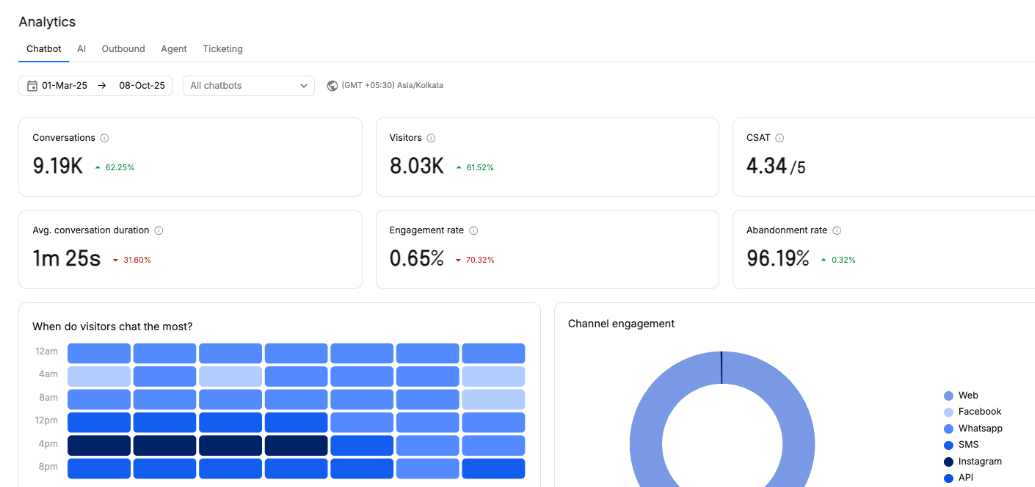Image resolution: width=1035 pixels, height=487 pixels.
Task: Click the first heatmap cell in 4pm row
Action: 99,445
